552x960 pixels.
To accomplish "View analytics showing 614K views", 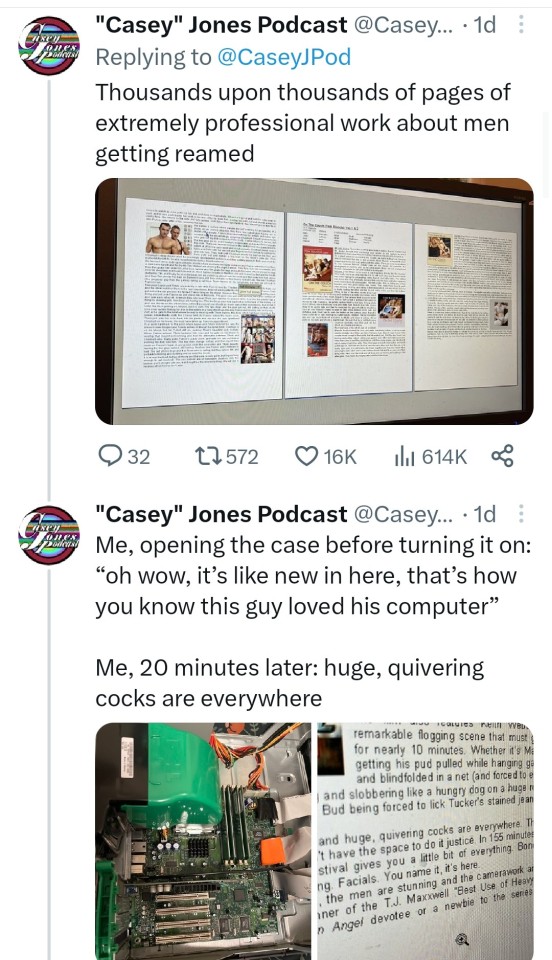I will pos(431,456).
